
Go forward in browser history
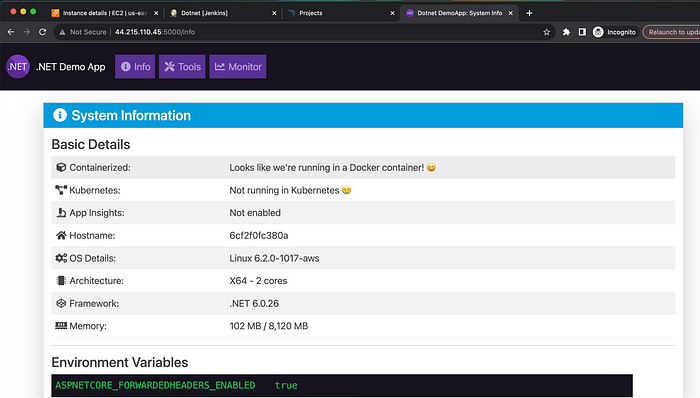pyautogui.click(x=27, y=32)
